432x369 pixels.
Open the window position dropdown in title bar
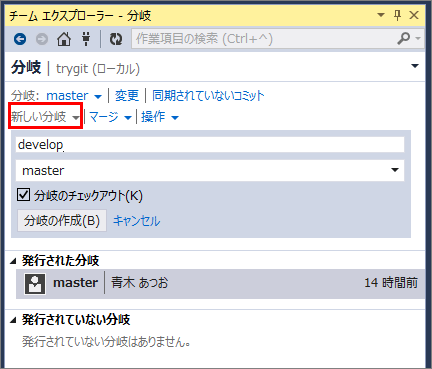381,15
